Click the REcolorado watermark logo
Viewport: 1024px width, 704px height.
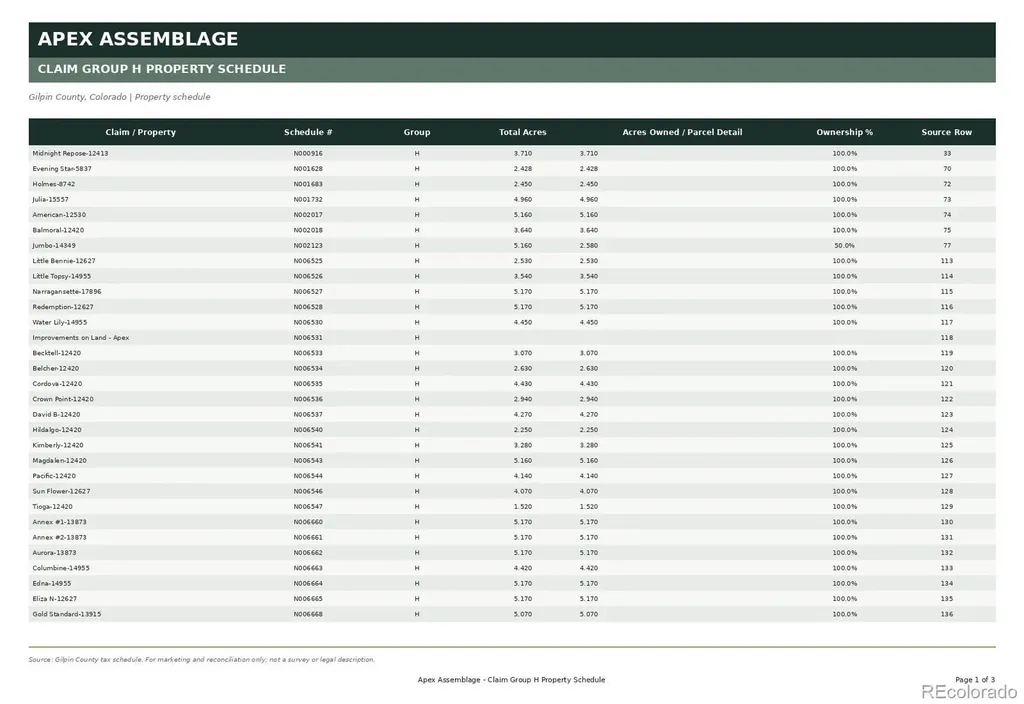pos(969,692)
